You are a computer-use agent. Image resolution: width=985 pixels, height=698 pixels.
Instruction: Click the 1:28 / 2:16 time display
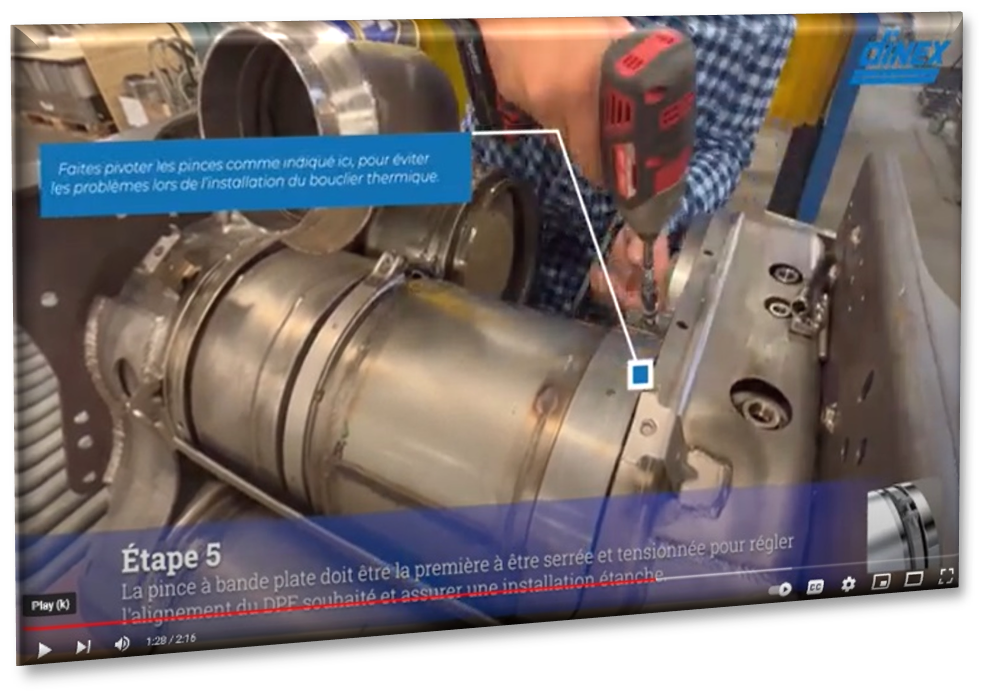click(x=171, y=640)
